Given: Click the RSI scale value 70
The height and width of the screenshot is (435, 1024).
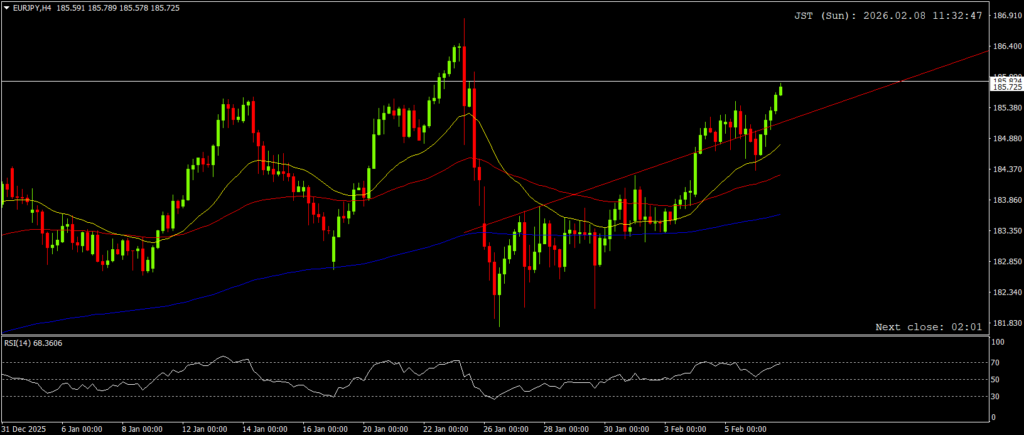Looking at the screenshot, I should pyautogui.click(x=995, y=361).
